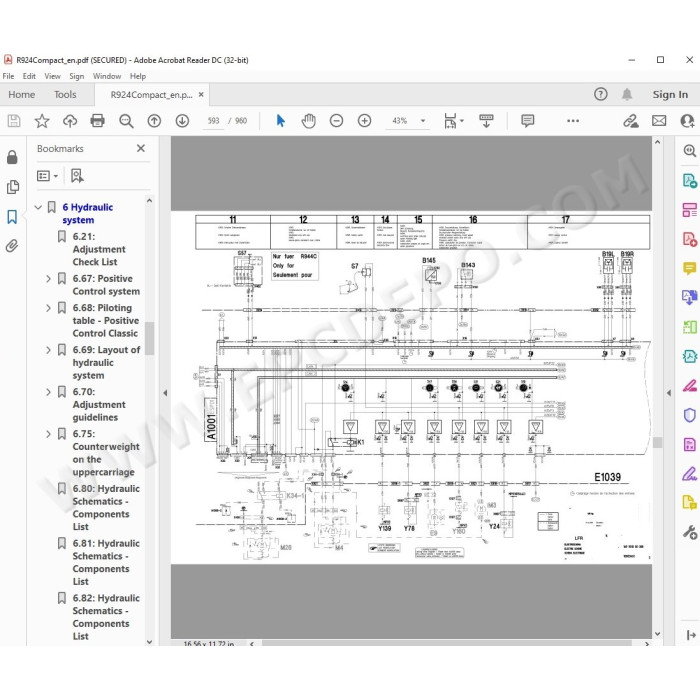The image size is (700, 700).
Task: Click the cloud upload icon
Action: click(70, 121)
